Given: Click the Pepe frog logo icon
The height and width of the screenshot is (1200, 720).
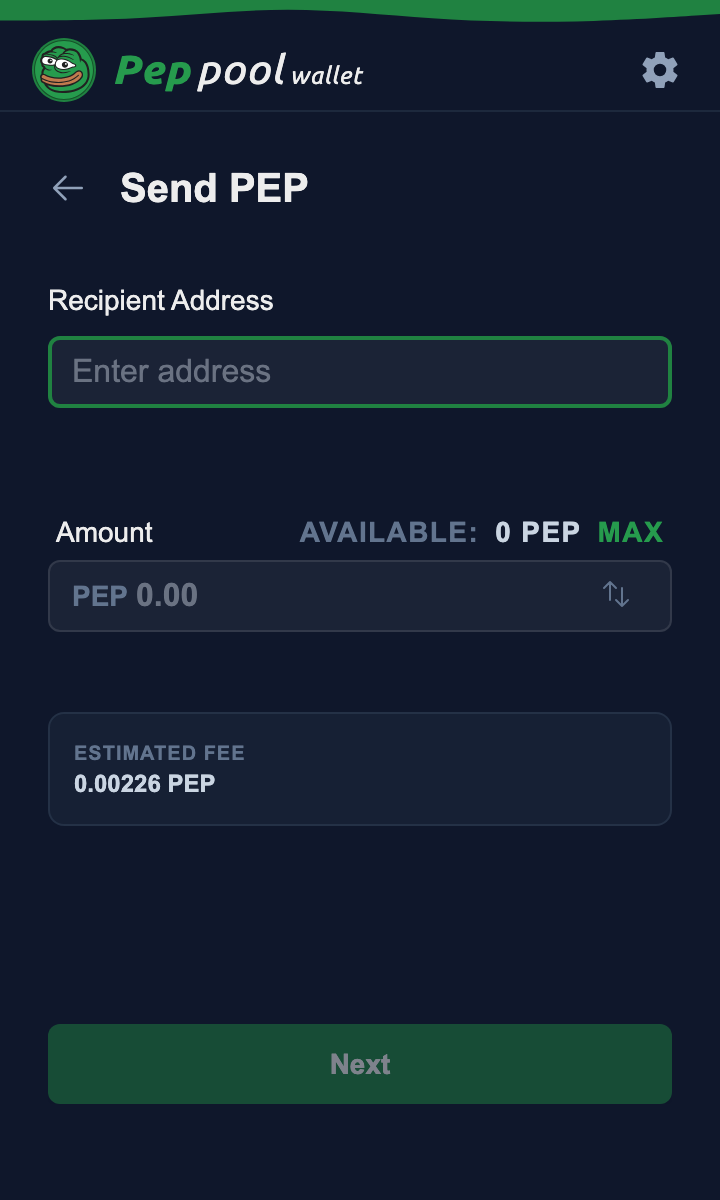Looking at the screenshot, I should coord(64,70).
